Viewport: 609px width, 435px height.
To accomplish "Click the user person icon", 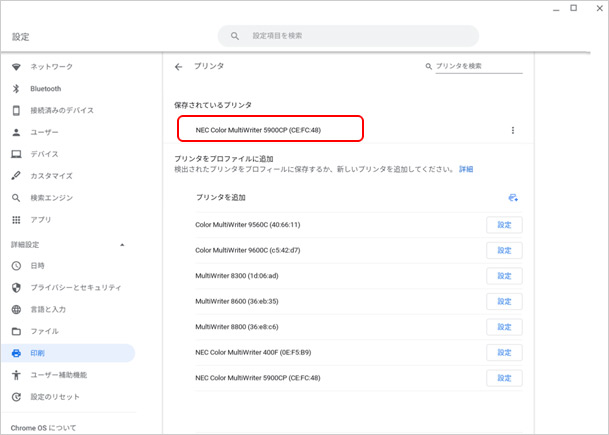I will click(16, 132).
